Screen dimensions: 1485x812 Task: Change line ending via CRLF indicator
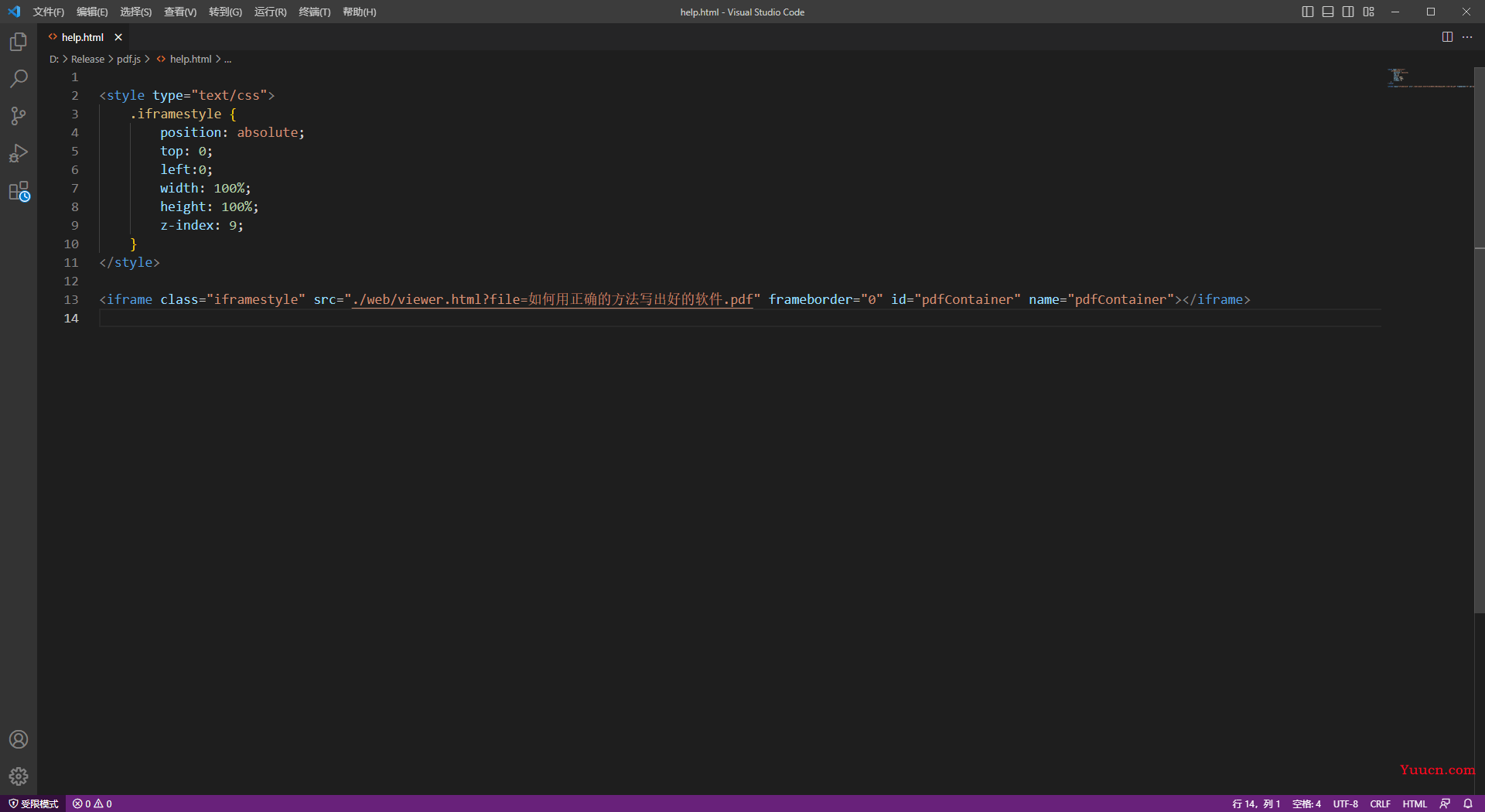(x=1380, y=803)
